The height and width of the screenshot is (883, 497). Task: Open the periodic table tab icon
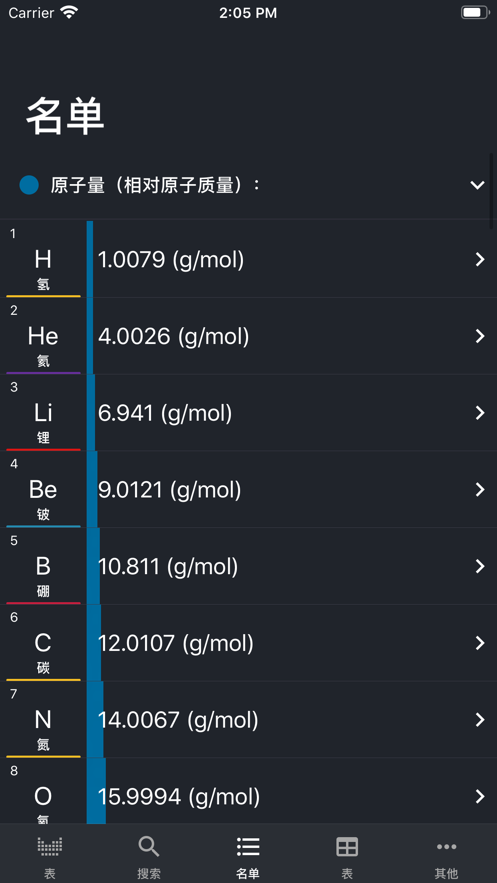[50, 846]
